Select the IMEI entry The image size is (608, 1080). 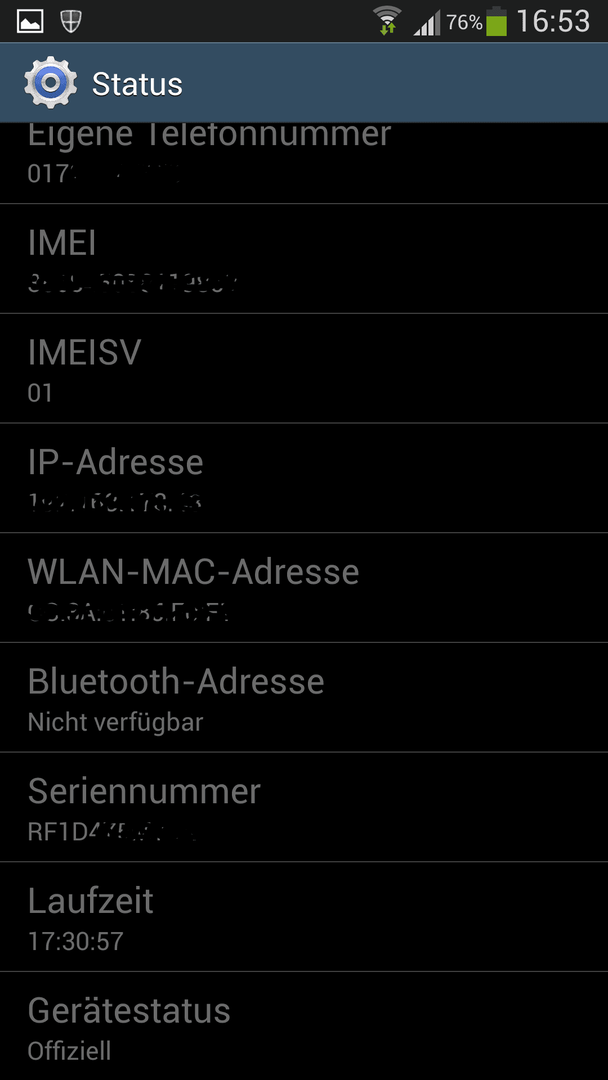click(x=304, y=258)
